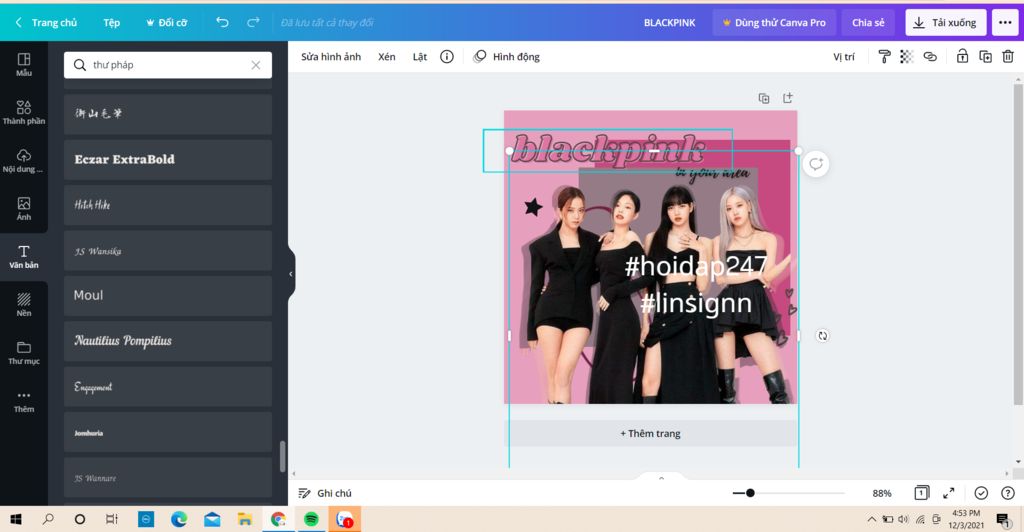
Task: Add a comment on the design
Action: (x=816, y=164)
